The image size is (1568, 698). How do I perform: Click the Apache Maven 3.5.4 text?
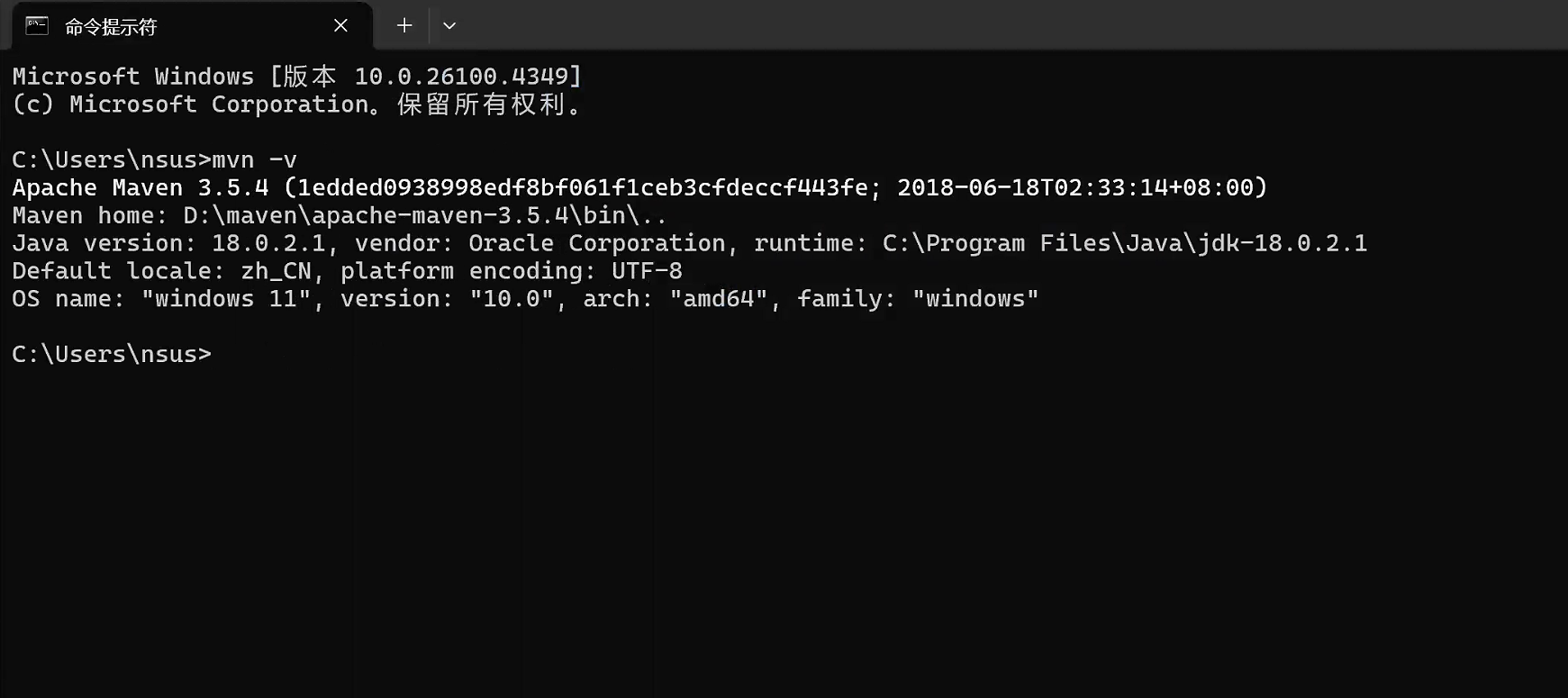[140, 188]
